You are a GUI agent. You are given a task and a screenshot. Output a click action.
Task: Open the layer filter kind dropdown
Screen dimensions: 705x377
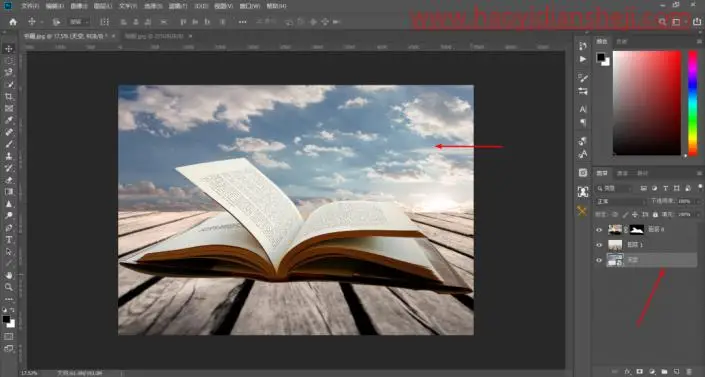[615, 188]
